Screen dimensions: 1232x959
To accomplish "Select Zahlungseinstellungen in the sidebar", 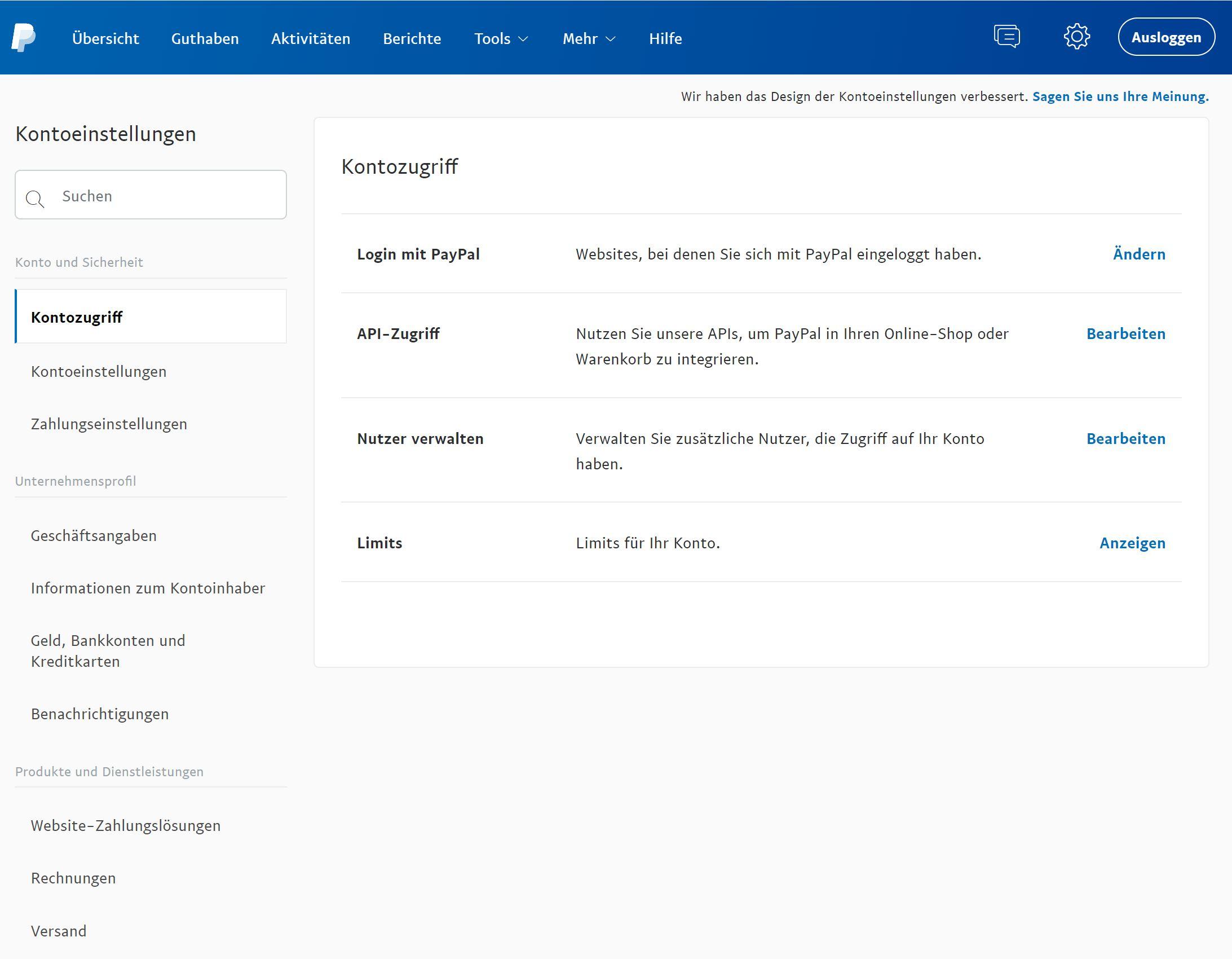I will 109,424.
